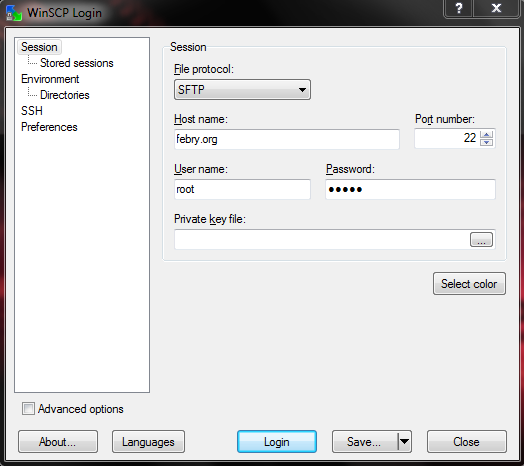
Task: Click the 'Private key file:' label
Action: (x=210, y=219)
